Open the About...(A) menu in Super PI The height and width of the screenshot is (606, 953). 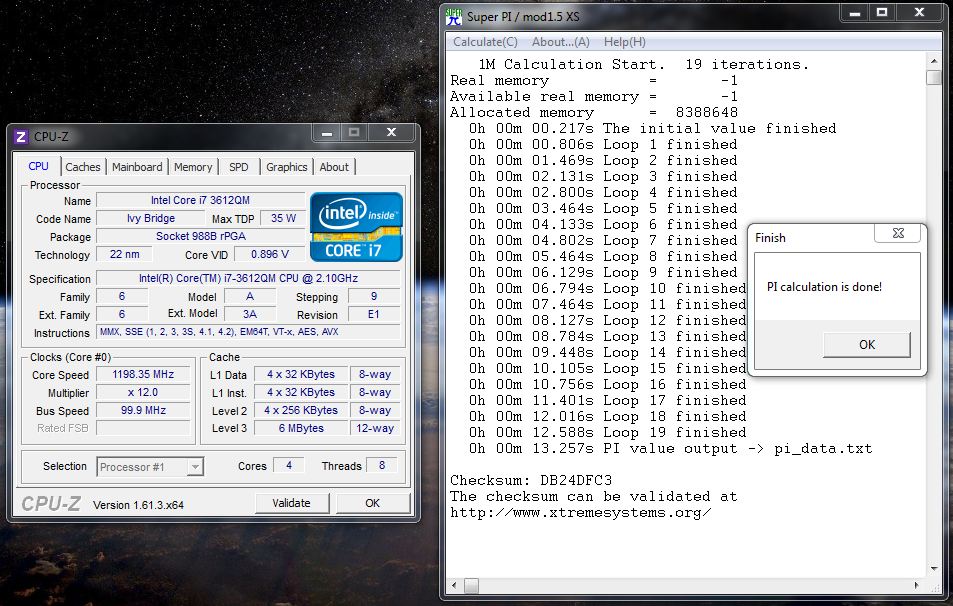click(560, 42)
